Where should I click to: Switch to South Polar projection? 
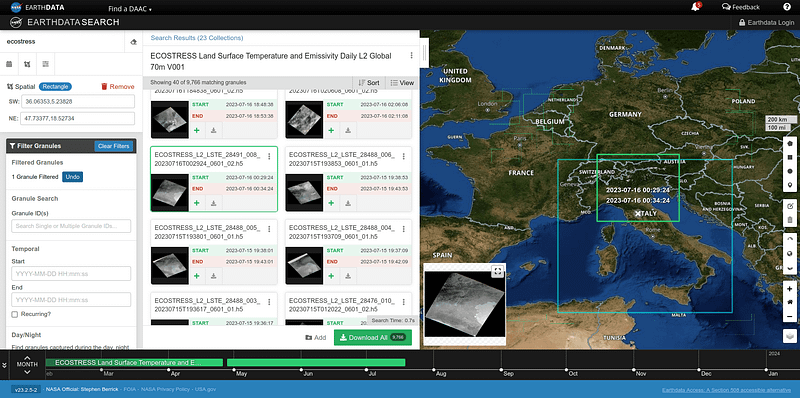click(x=790, y=268)
